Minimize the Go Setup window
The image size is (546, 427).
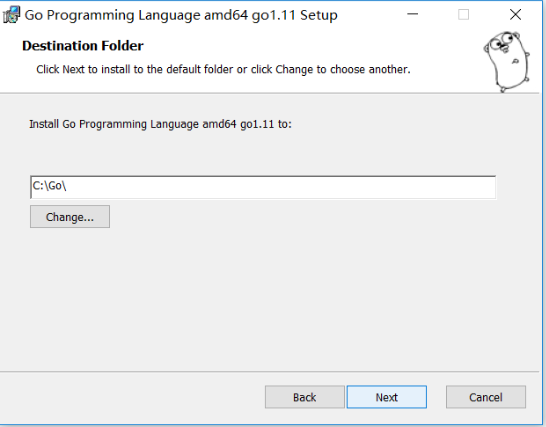[413, 14]
